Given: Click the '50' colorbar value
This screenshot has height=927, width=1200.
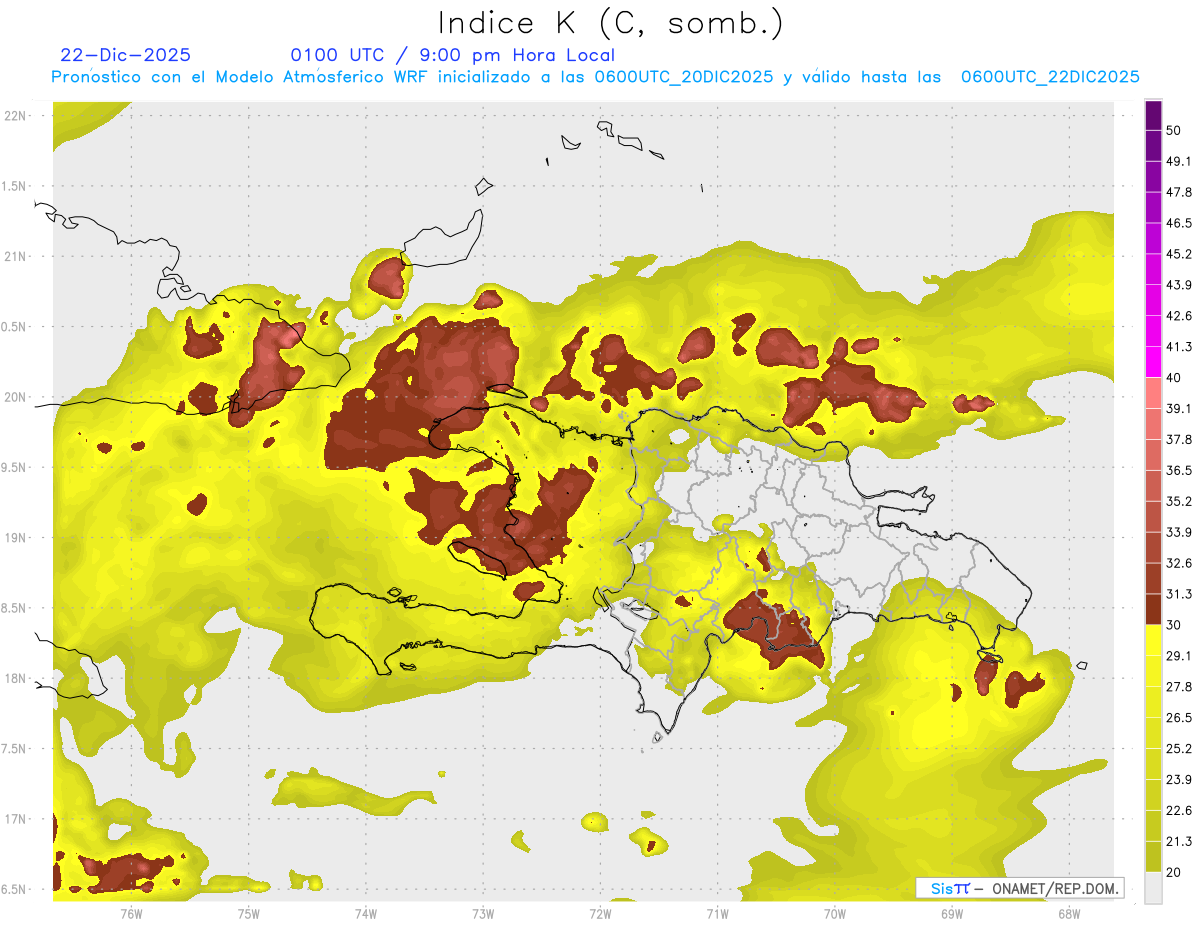Looking at the screenshot, I should tap(1174, 131).
